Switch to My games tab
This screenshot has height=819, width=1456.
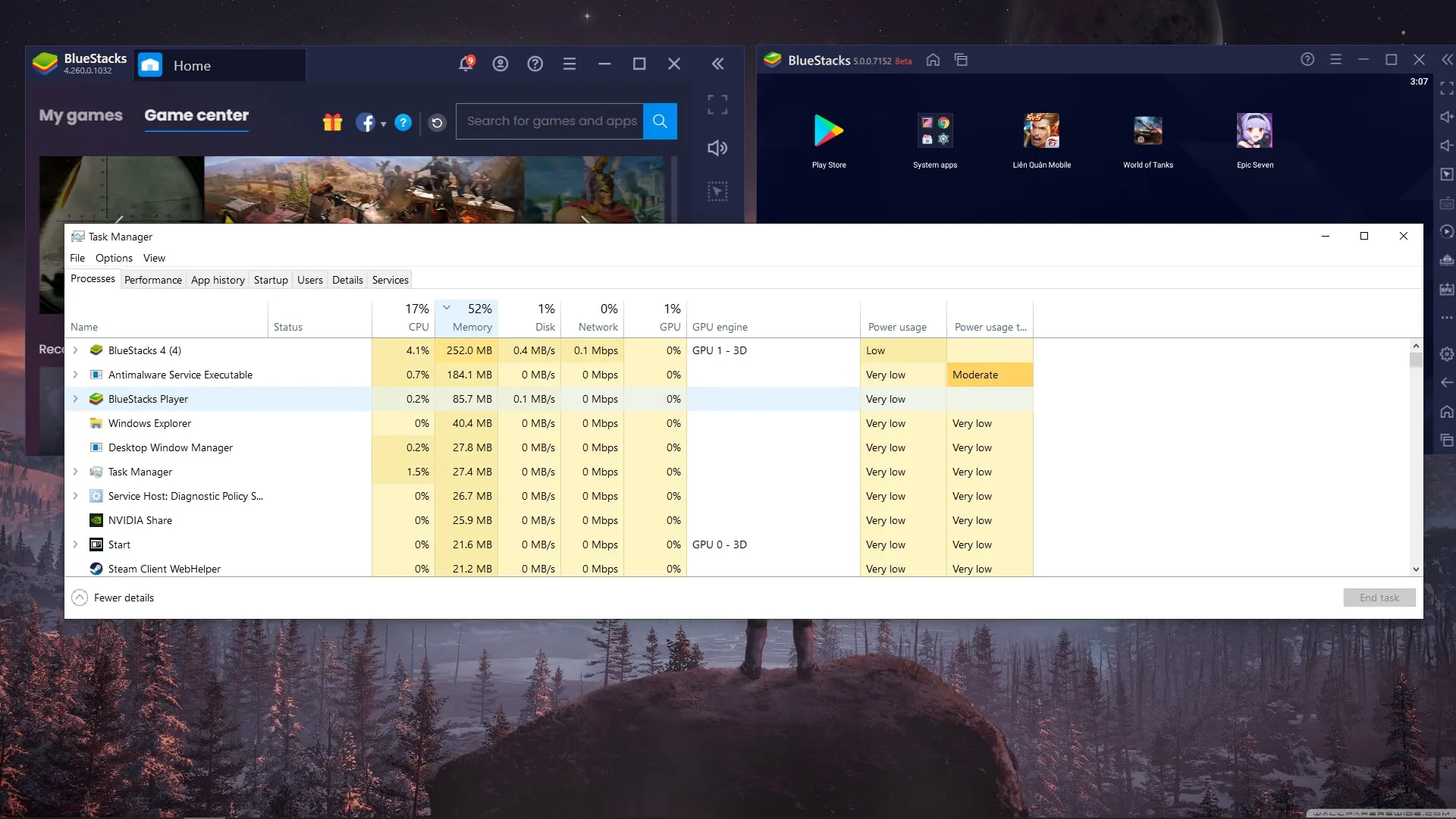(x=80, y=115)
